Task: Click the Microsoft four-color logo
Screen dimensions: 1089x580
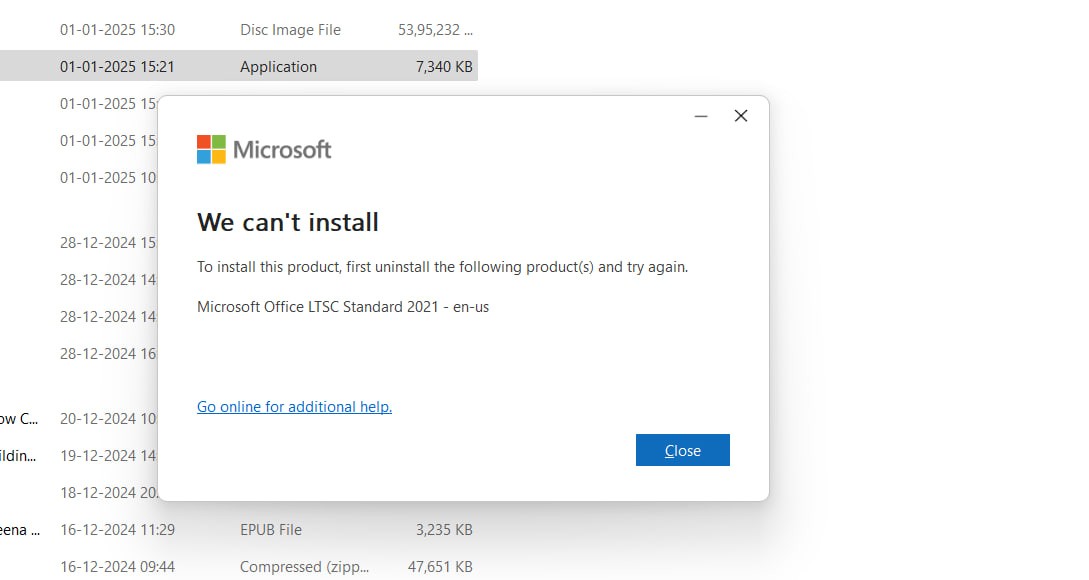Action: [x=211, y=149]
